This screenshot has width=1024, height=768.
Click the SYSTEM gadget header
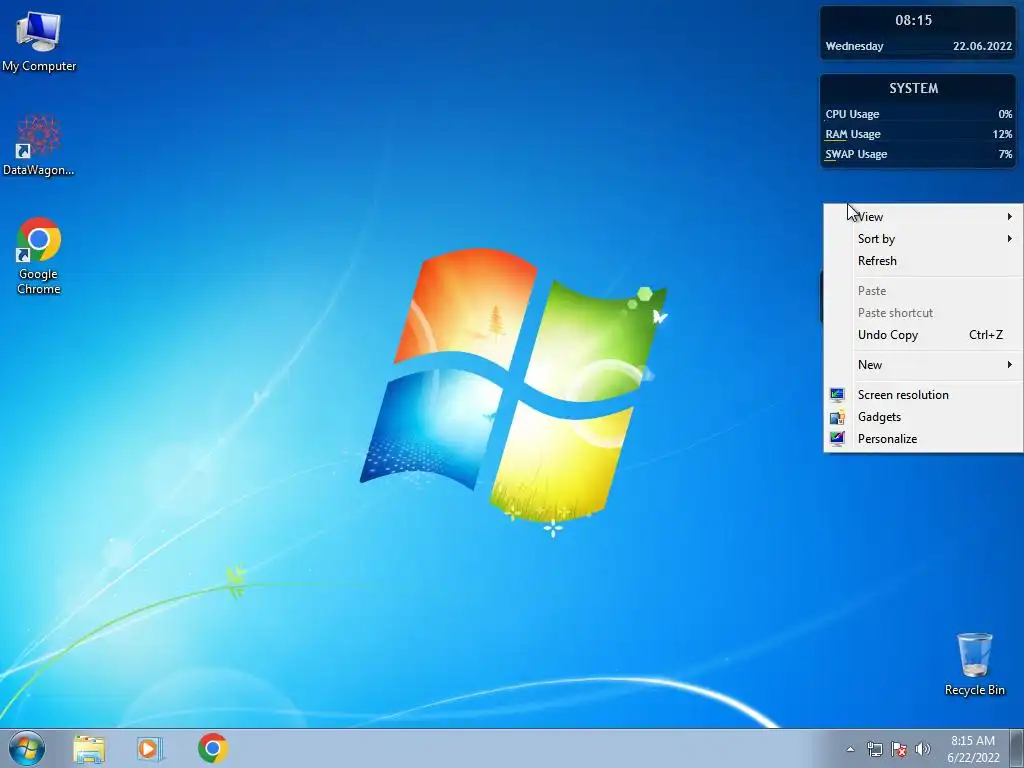913,88
